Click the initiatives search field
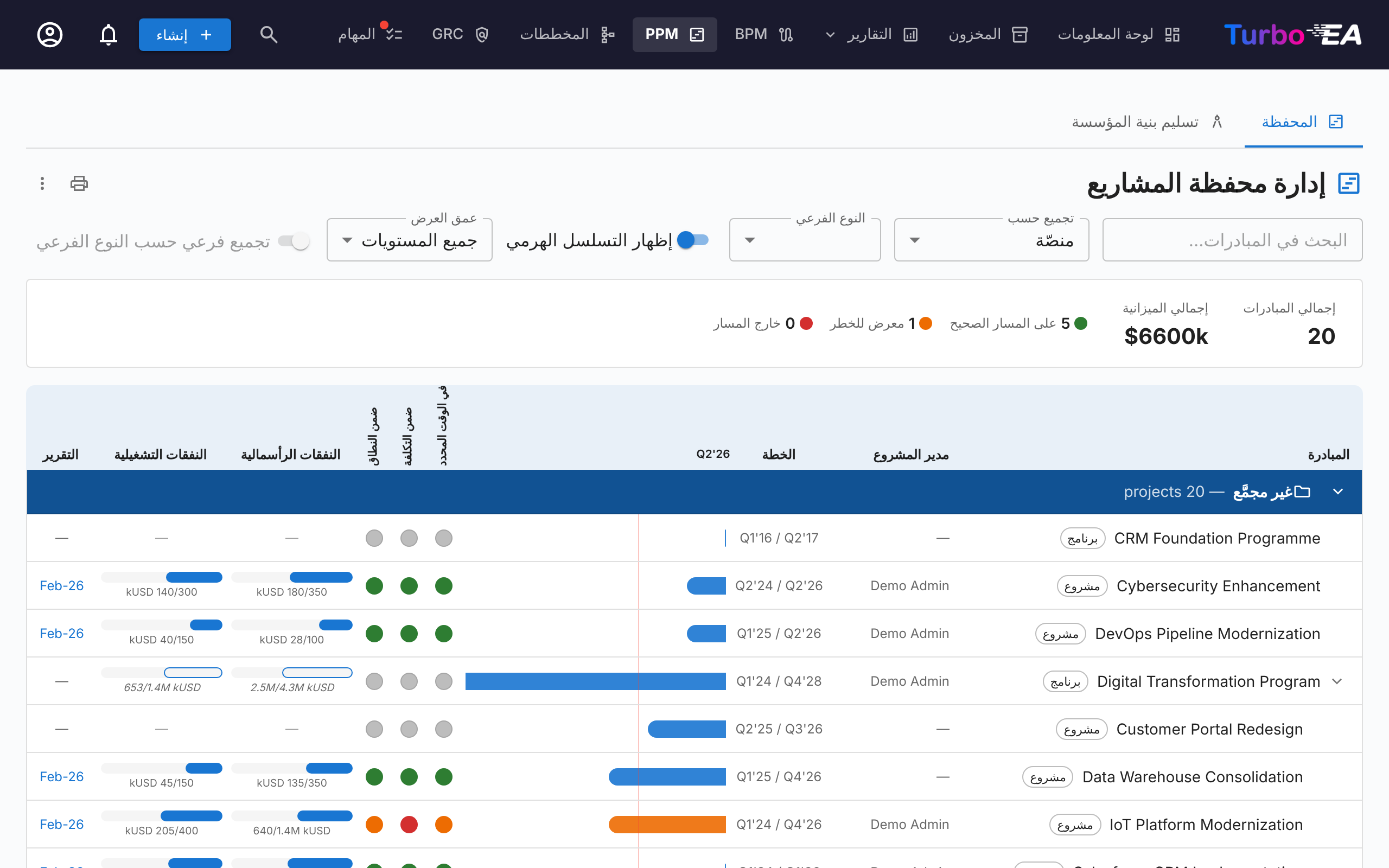The width and height of the screenshot is (1389, 868). [1232, 240]
